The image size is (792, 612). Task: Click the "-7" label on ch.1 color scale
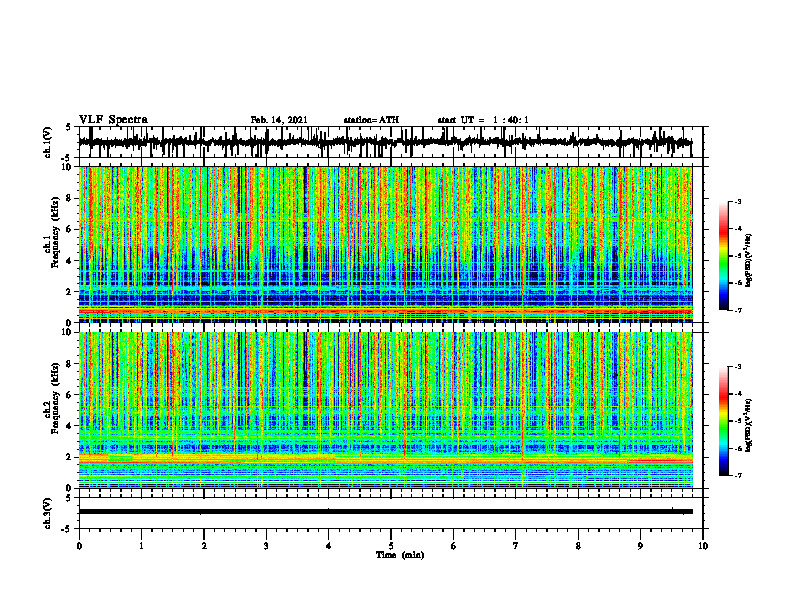point(738,311)
